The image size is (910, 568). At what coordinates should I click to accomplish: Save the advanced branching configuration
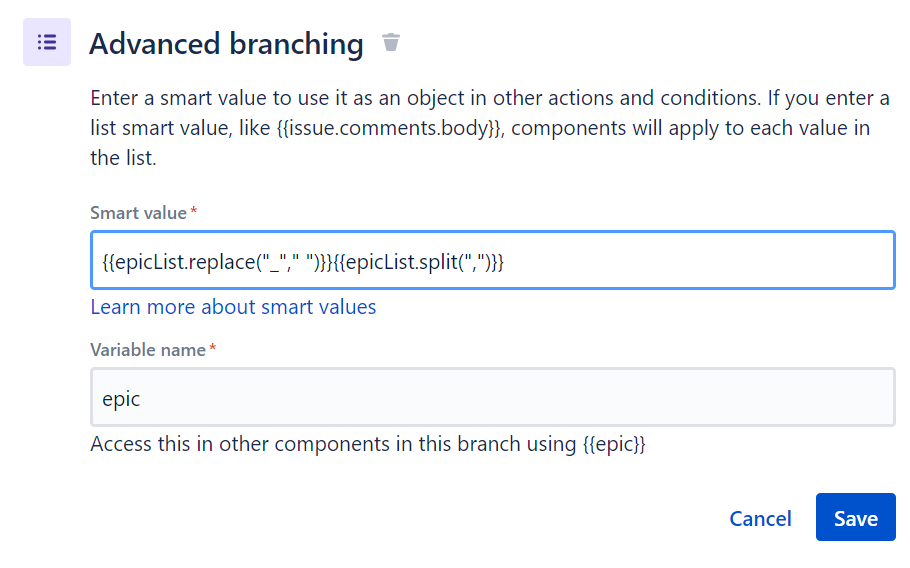coord(855,518)
